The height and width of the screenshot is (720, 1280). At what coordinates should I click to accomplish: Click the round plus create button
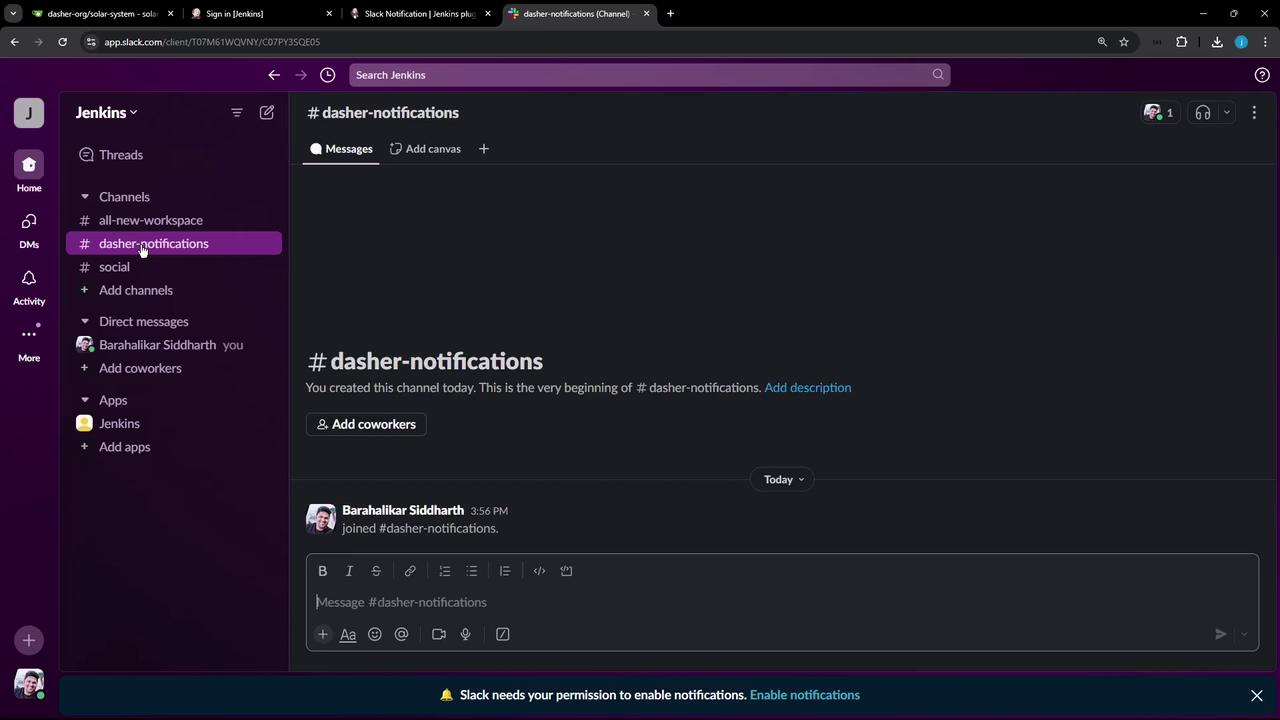coord(29,640)
